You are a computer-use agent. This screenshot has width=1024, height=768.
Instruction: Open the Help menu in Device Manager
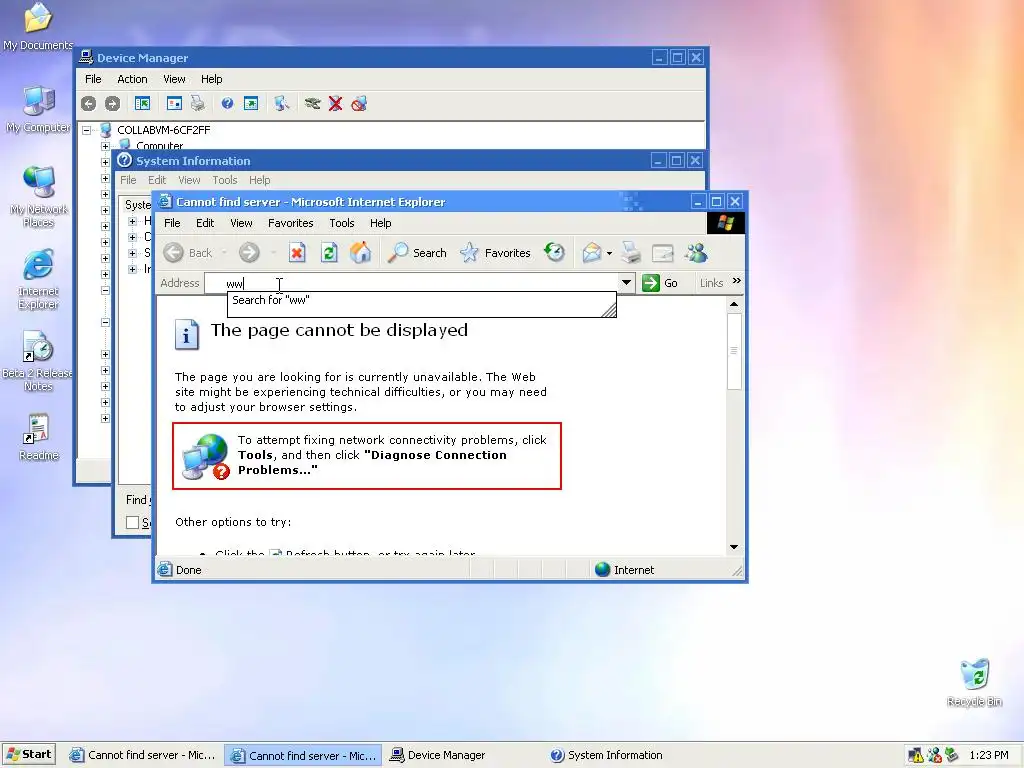212,79
